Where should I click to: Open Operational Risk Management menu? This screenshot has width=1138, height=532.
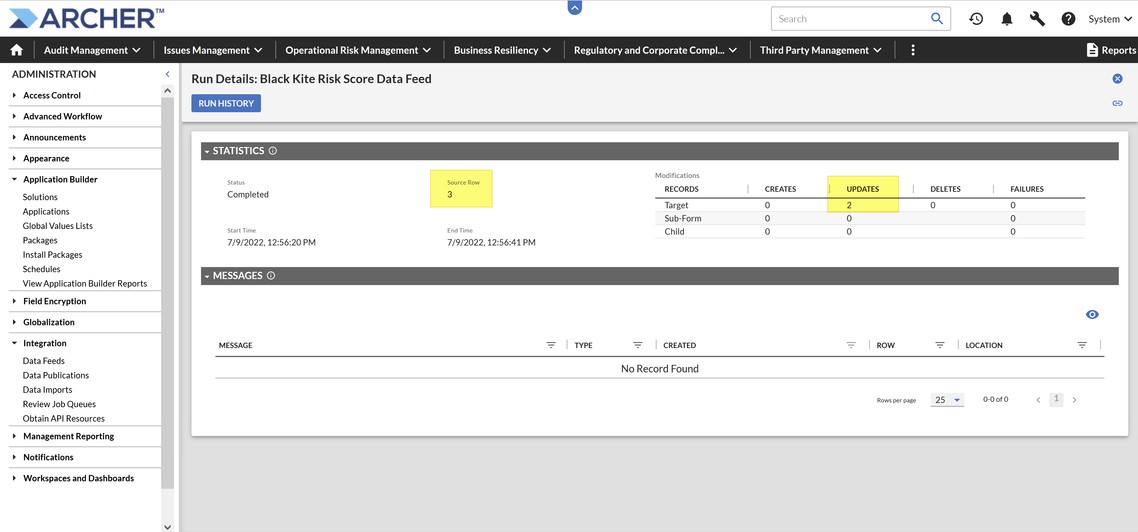pyautogui.click(x=358, y=50)
